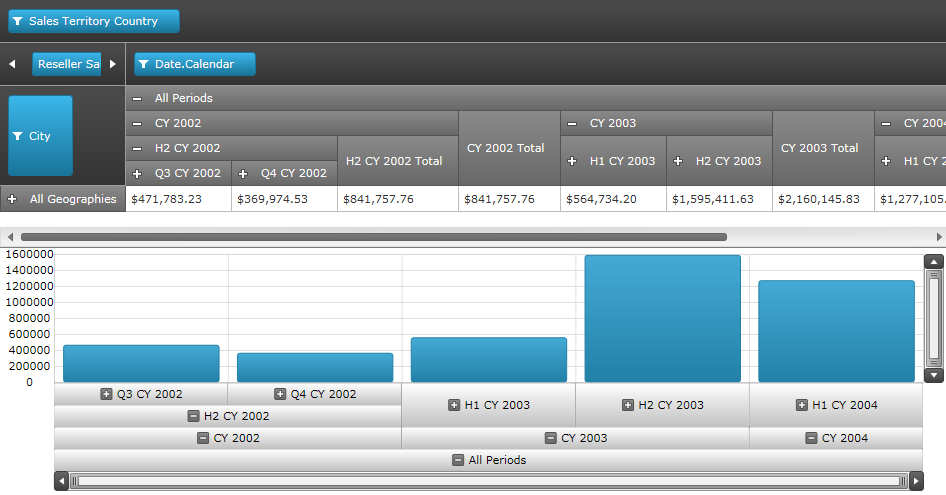Click the filter icon on Sales Territory Country

pyautogui.click(x=18, y=21)
